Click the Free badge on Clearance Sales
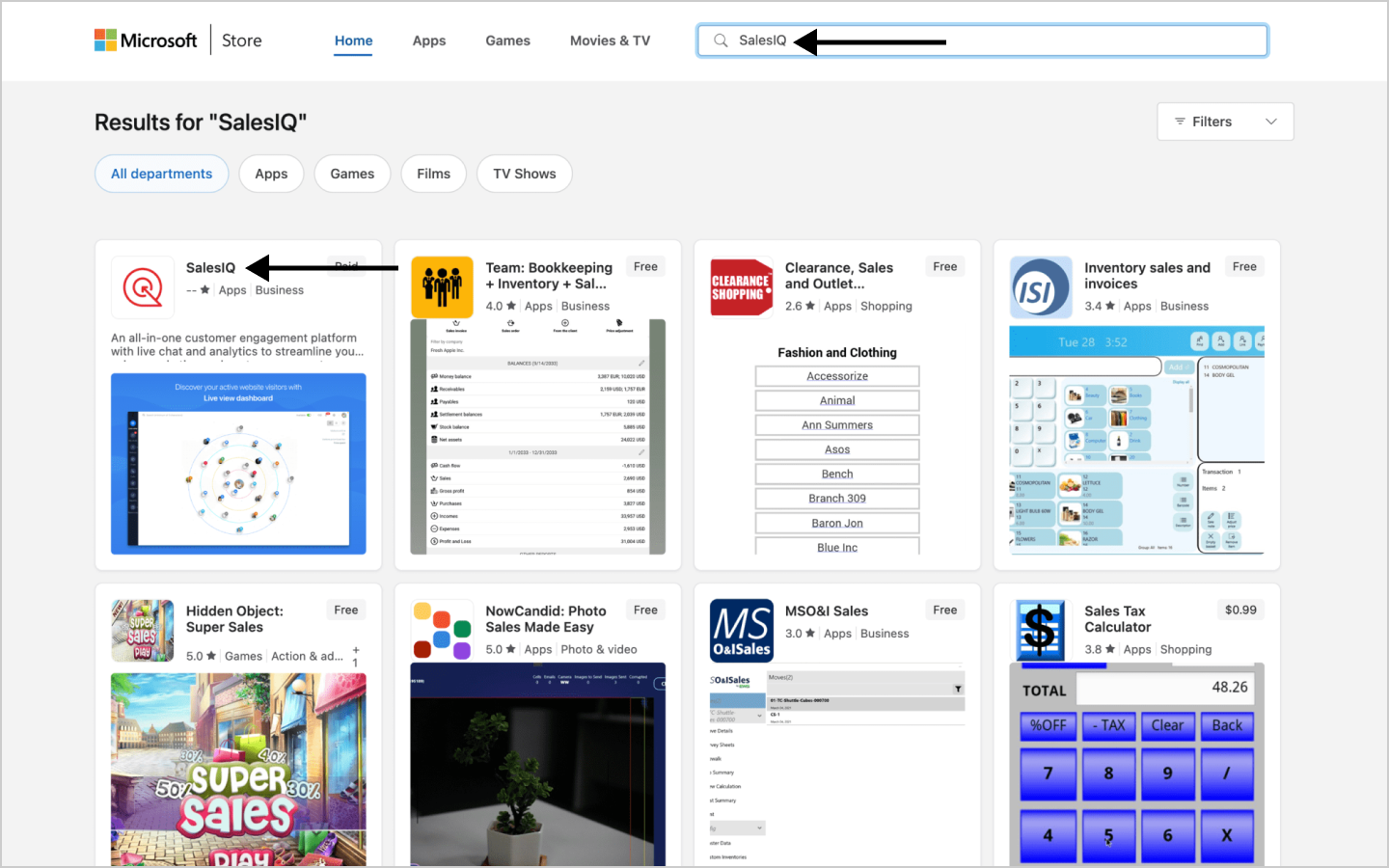Screen dimensions: 1389x868 945,266
